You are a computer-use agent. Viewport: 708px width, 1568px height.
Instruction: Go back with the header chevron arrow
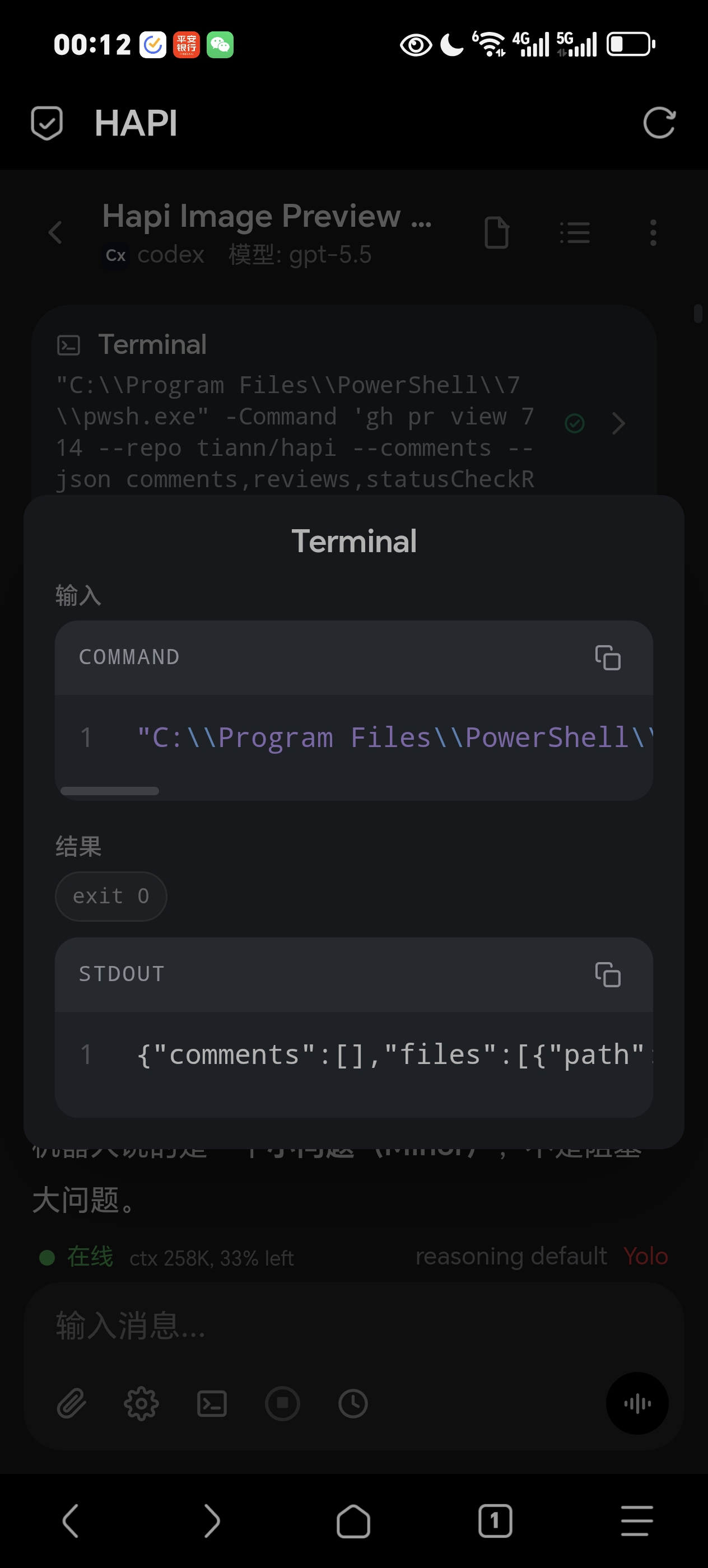tap(55, 232)
